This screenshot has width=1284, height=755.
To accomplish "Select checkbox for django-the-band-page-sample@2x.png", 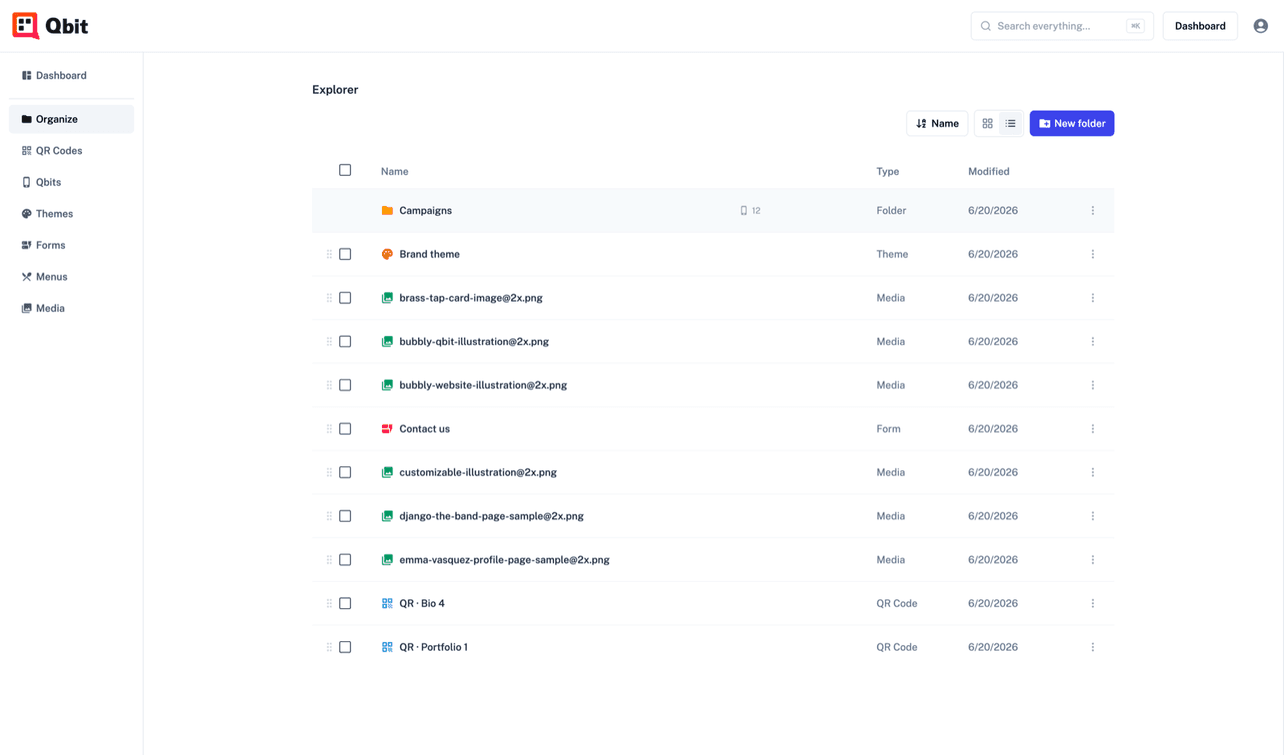I will coord(345,516).
